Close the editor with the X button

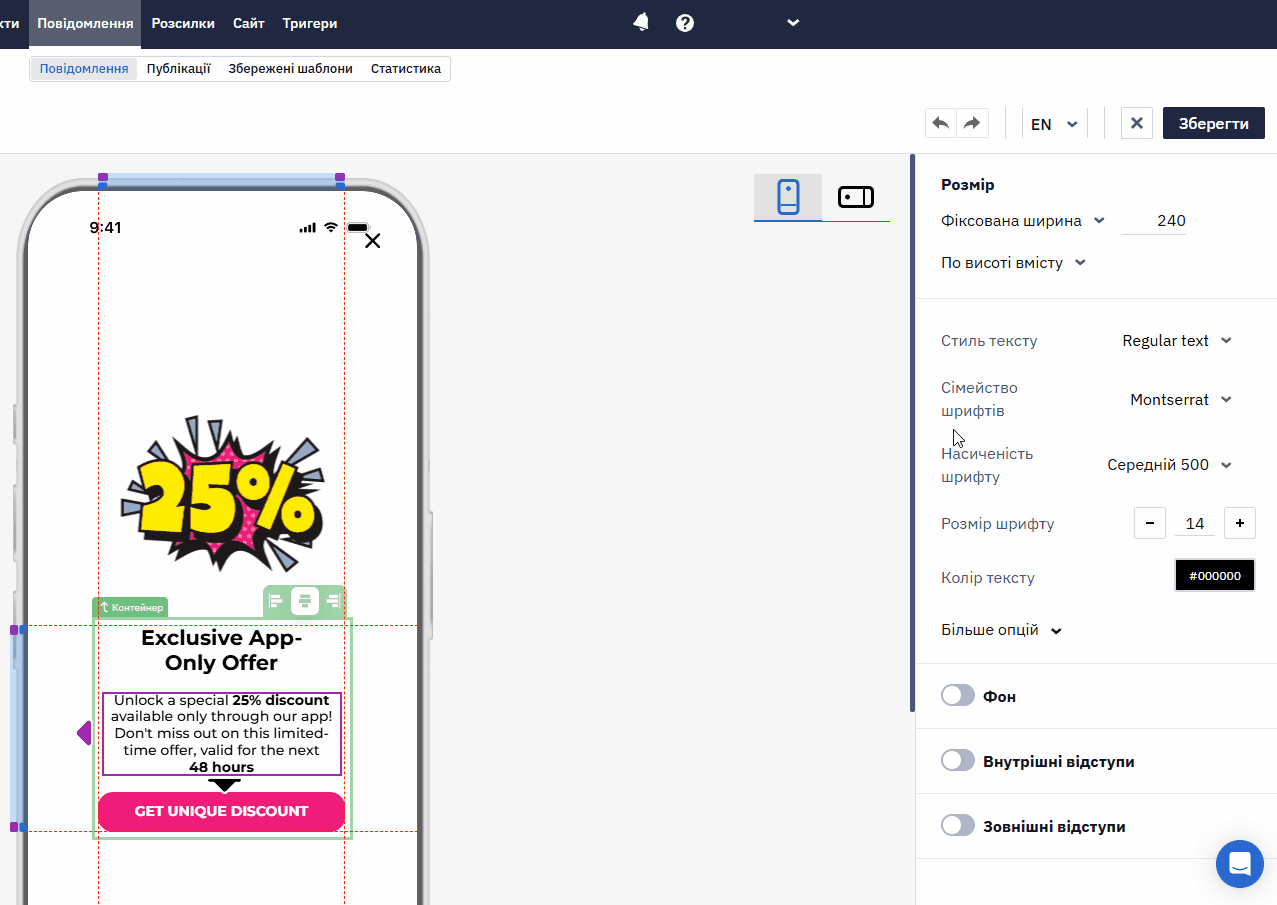[1136, 123]
